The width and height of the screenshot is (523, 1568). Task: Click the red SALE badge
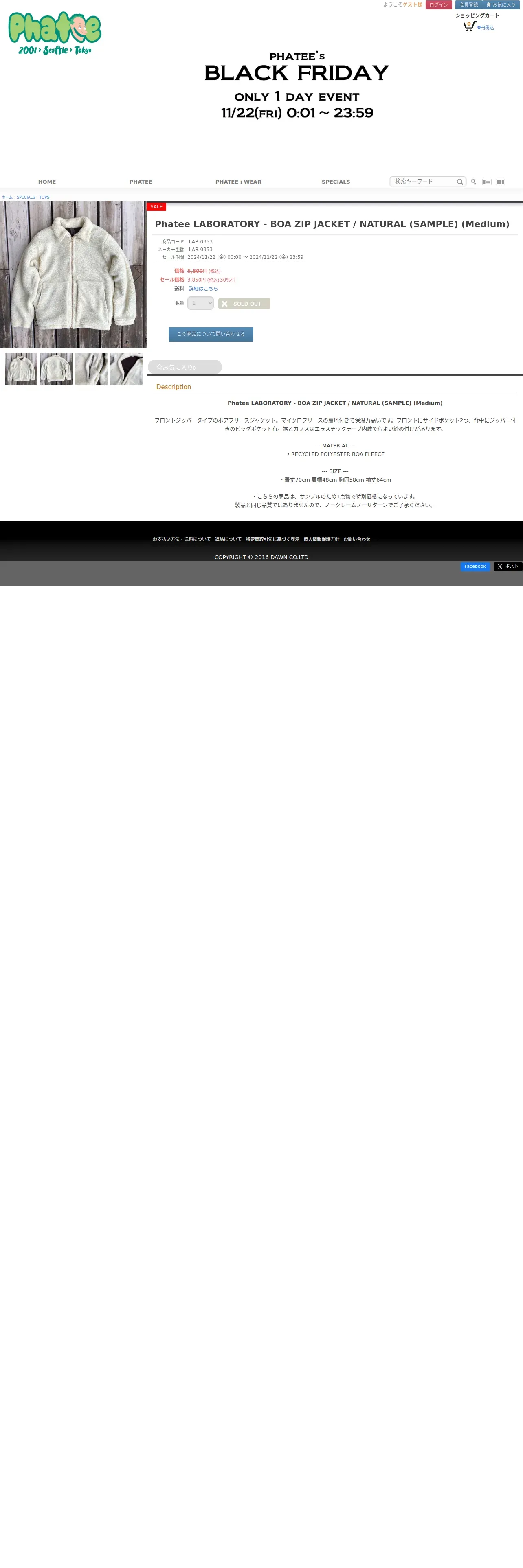click(x=156, y=207)
